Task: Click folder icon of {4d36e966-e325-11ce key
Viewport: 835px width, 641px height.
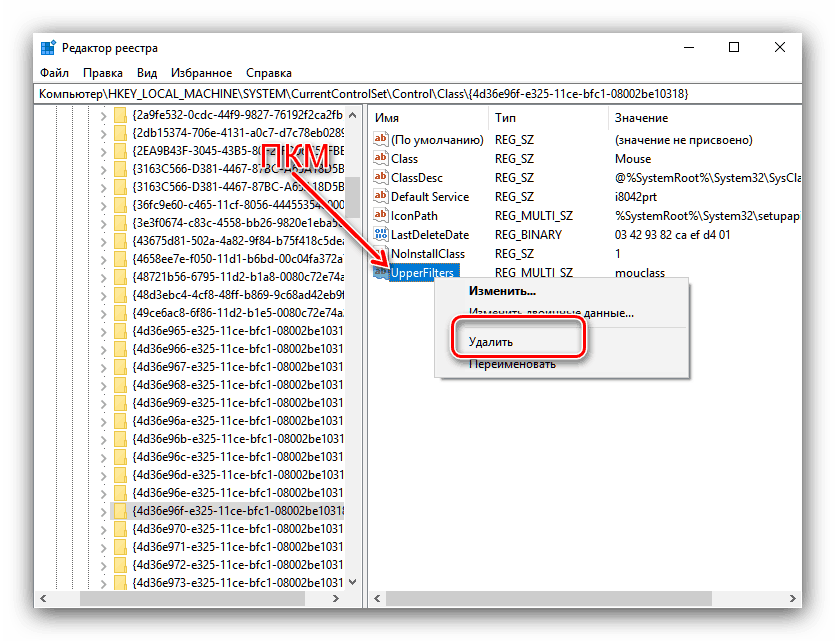Action: point(121,349)
